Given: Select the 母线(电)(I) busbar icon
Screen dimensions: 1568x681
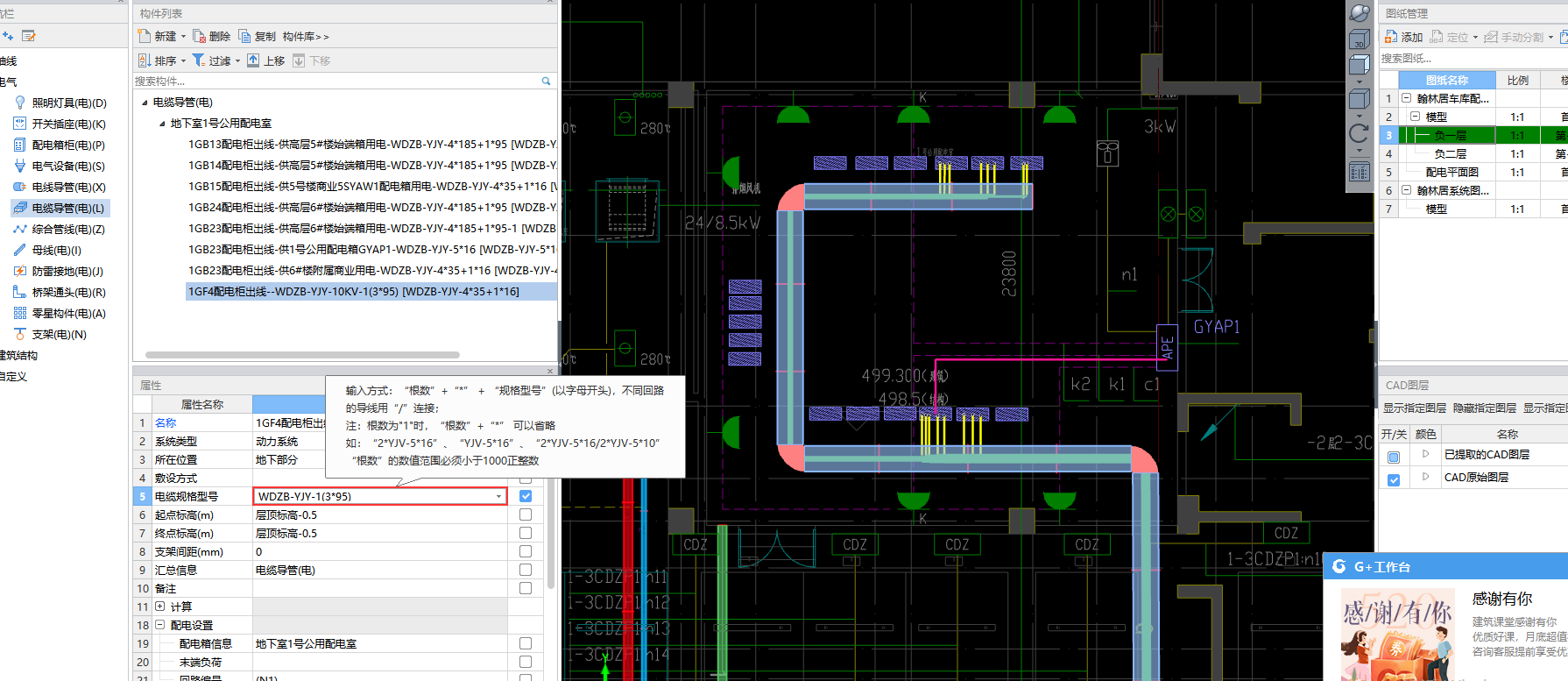Looking at the screenshot, I should (x=19, y=250).
